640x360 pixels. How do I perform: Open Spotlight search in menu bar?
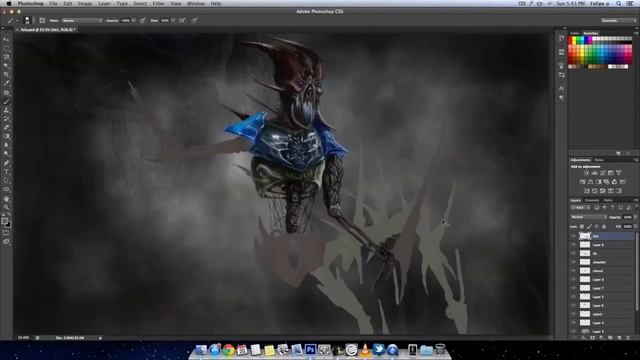(619, 4)
